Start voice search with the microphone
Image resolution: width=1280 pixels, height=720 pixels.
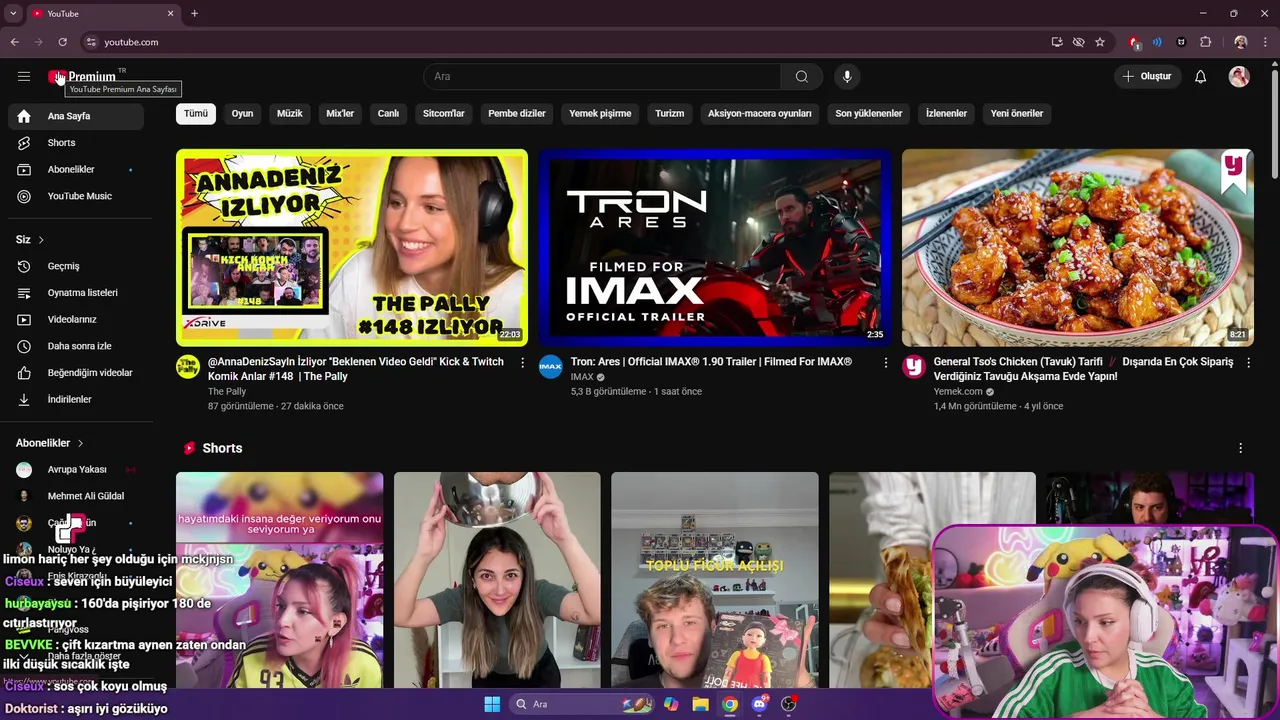pyautogui.click(x=847, y=76)
